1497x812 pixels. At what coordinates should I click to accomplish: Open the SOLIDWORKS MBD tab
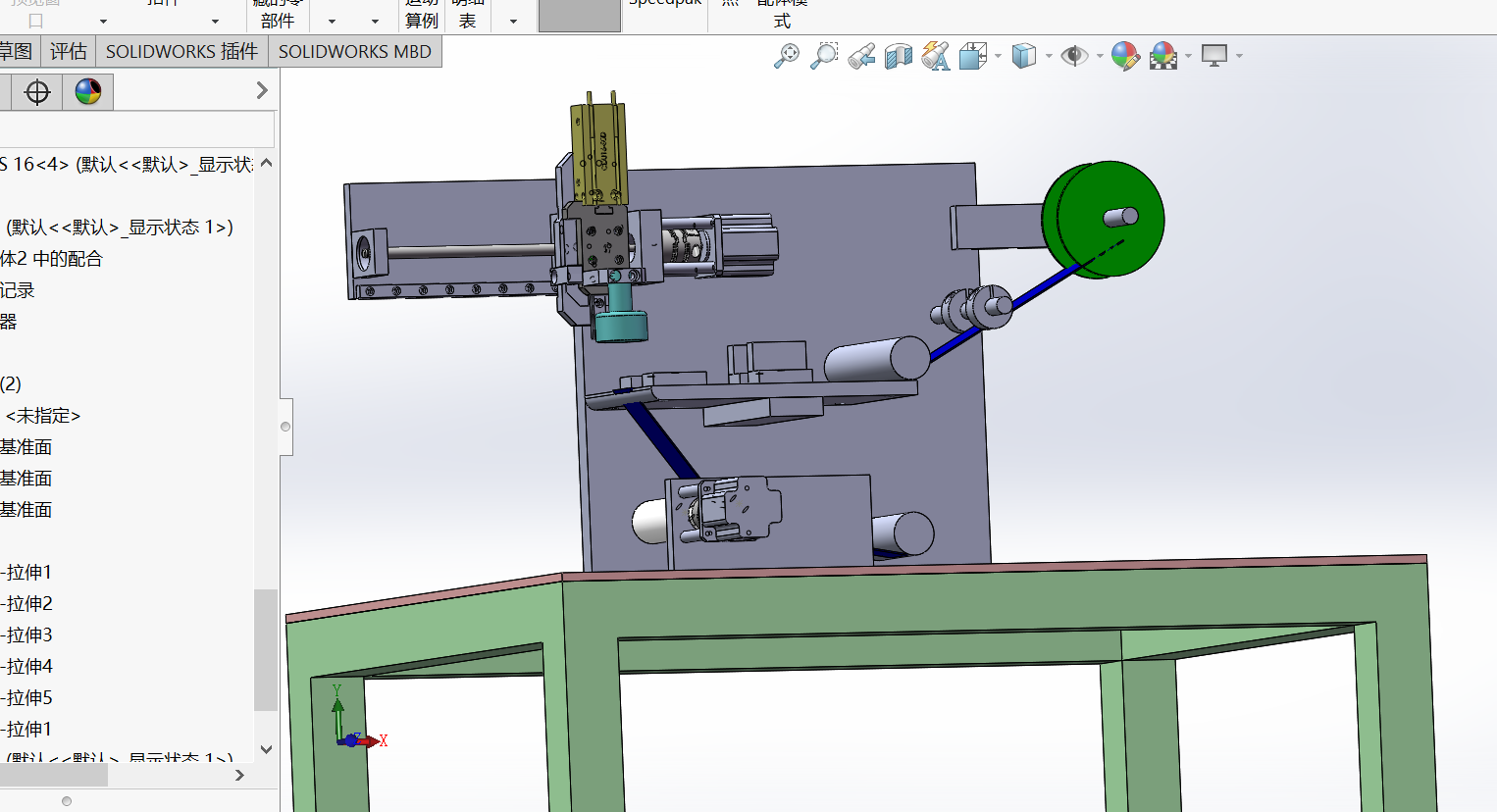pos(354,51)
